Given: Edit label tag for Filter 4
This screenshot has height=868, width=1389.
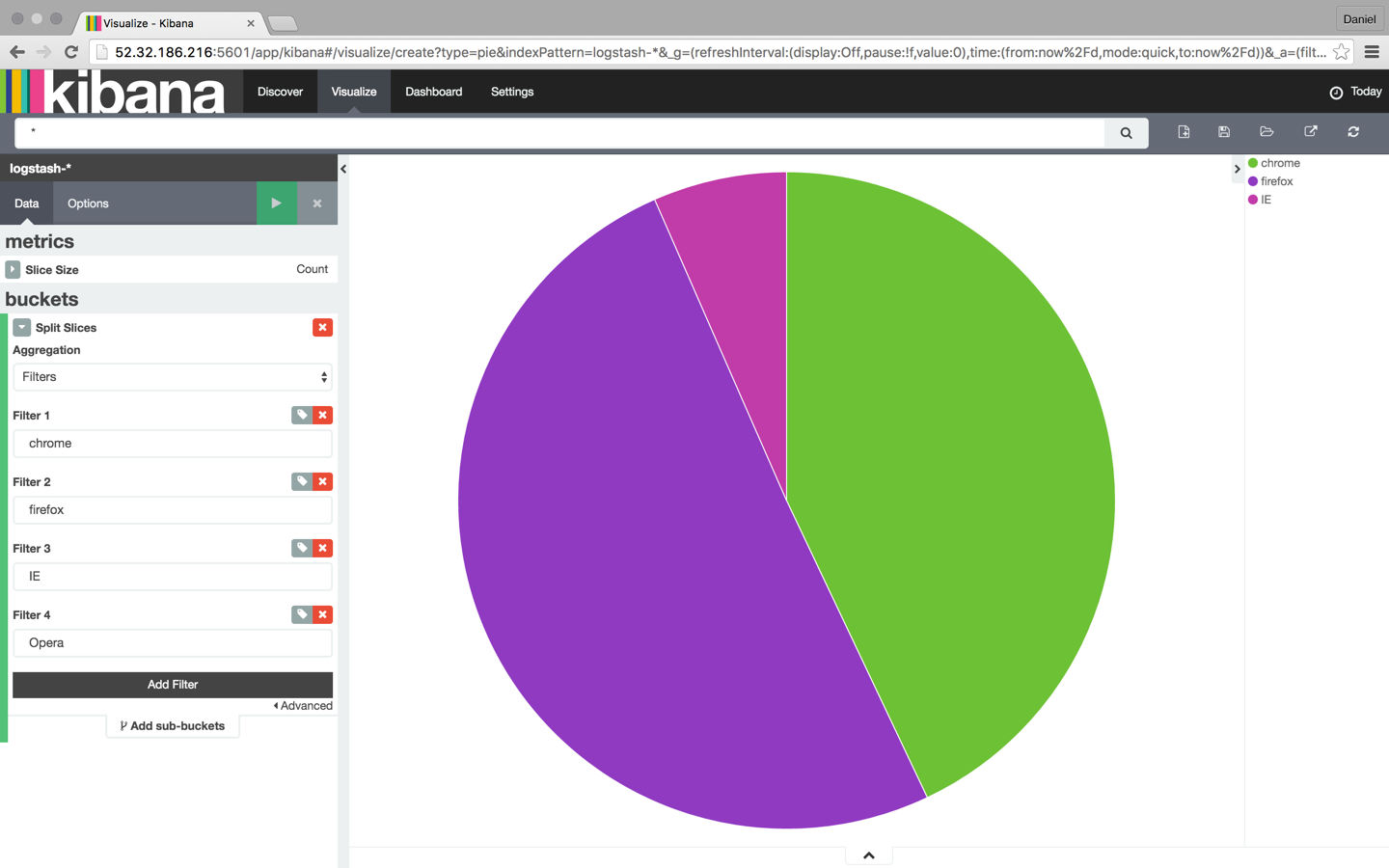Looking at the screenshot, I should (x=302, y=614).
